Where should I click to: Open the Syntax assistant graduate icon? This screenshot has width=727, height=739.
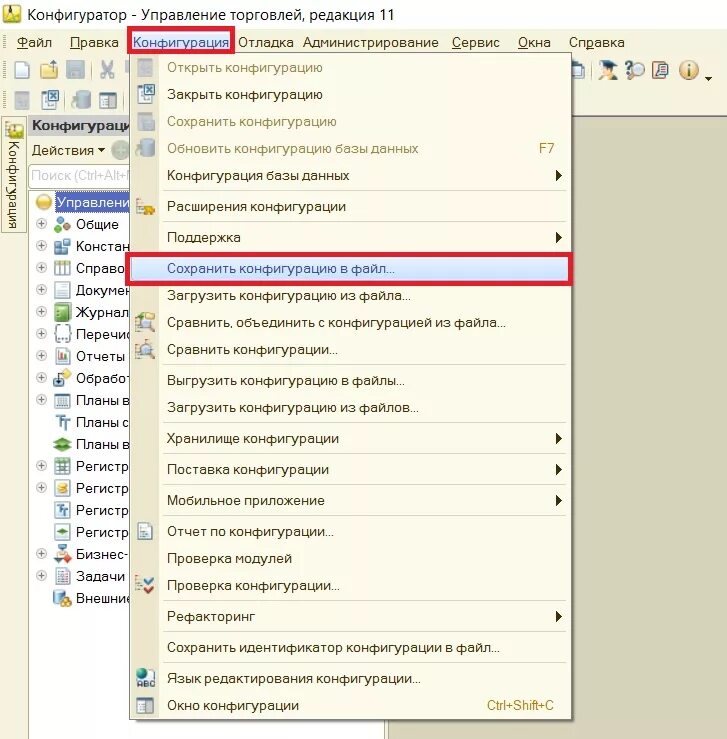click(x=608, y=70)
